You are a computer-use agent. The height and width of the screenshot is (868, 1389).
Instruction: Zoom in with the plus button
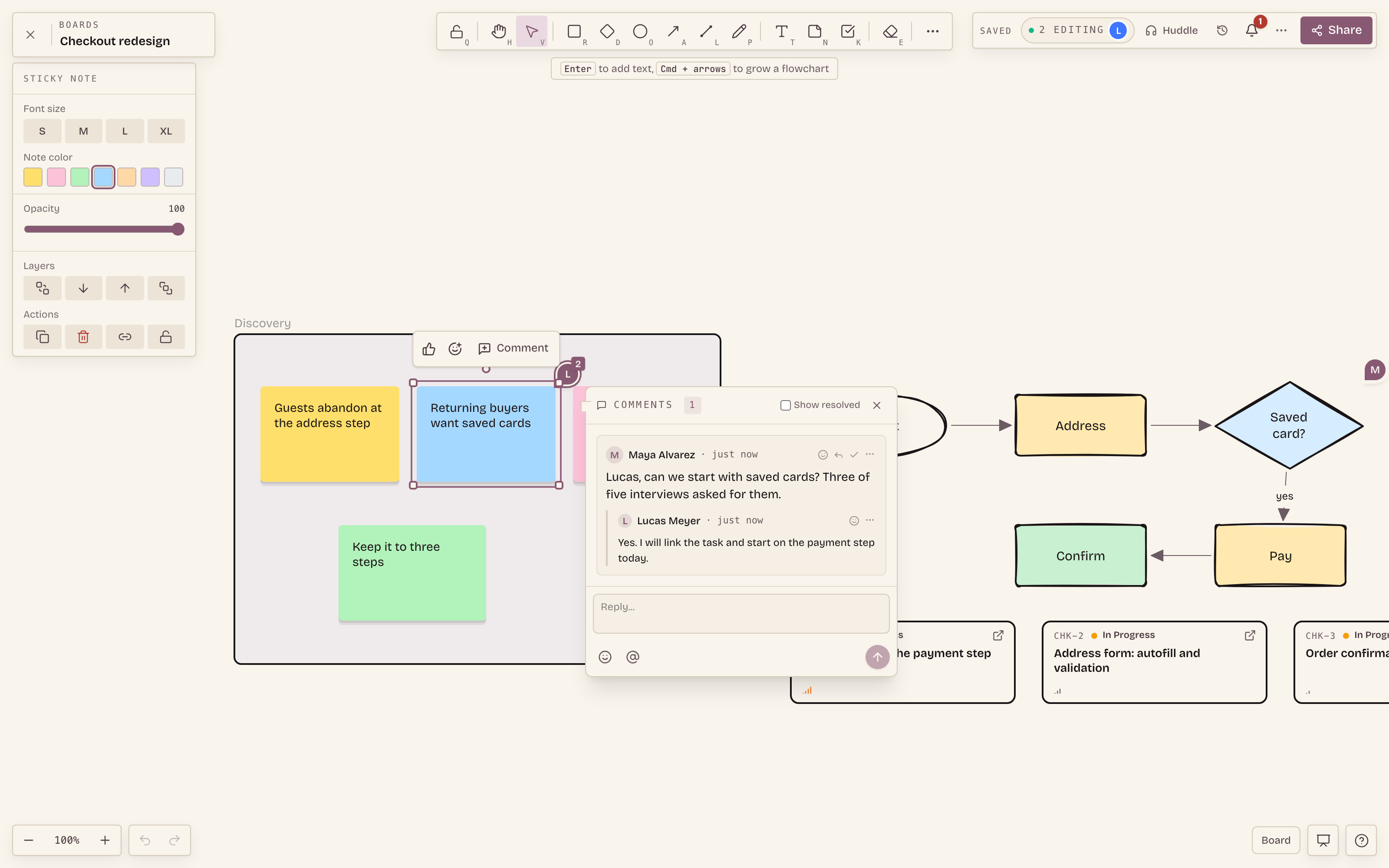pos(105,841)
